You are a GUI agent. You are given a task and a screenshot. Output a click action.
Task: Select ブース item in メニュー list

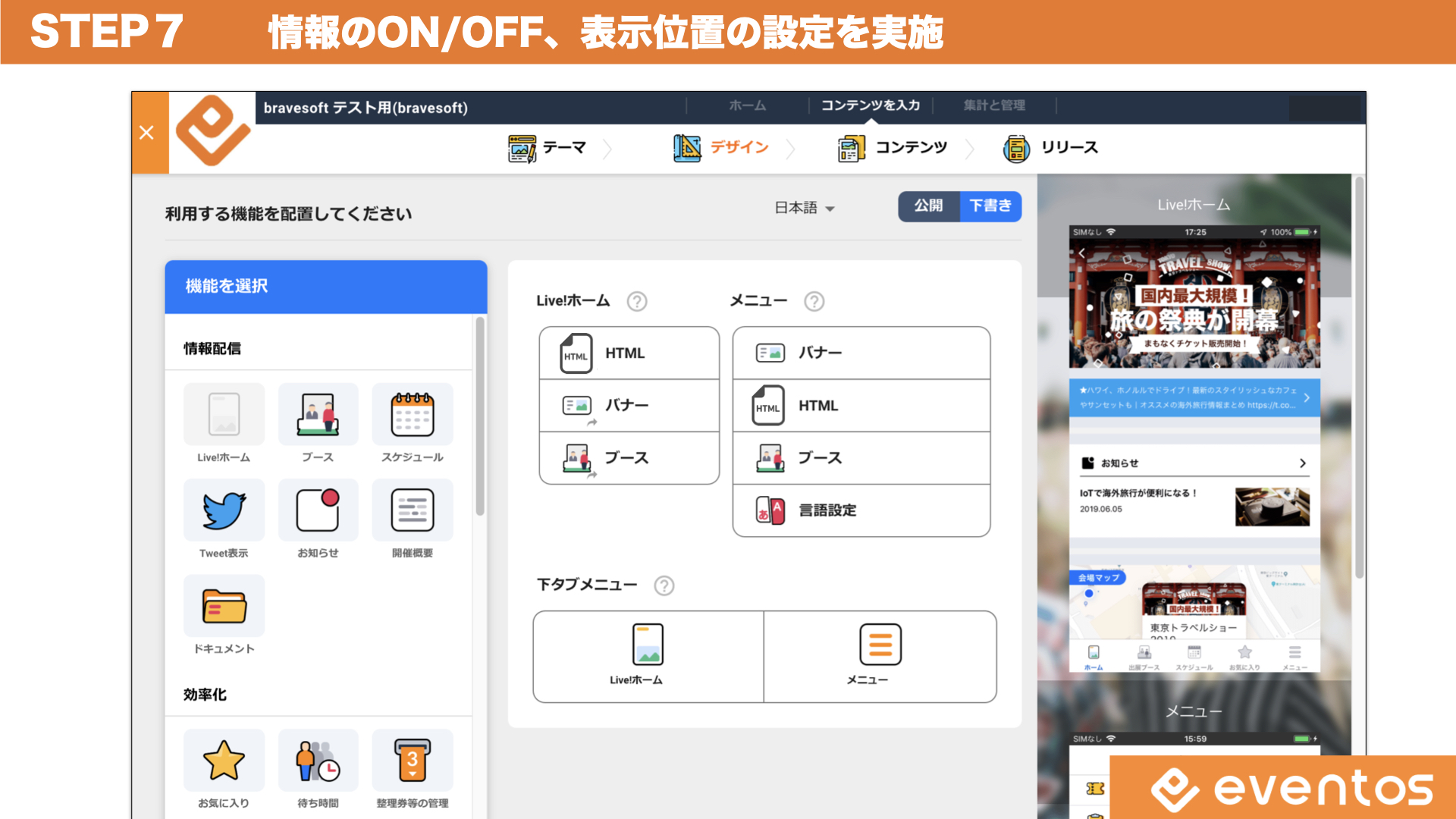(x=861, y=458)
